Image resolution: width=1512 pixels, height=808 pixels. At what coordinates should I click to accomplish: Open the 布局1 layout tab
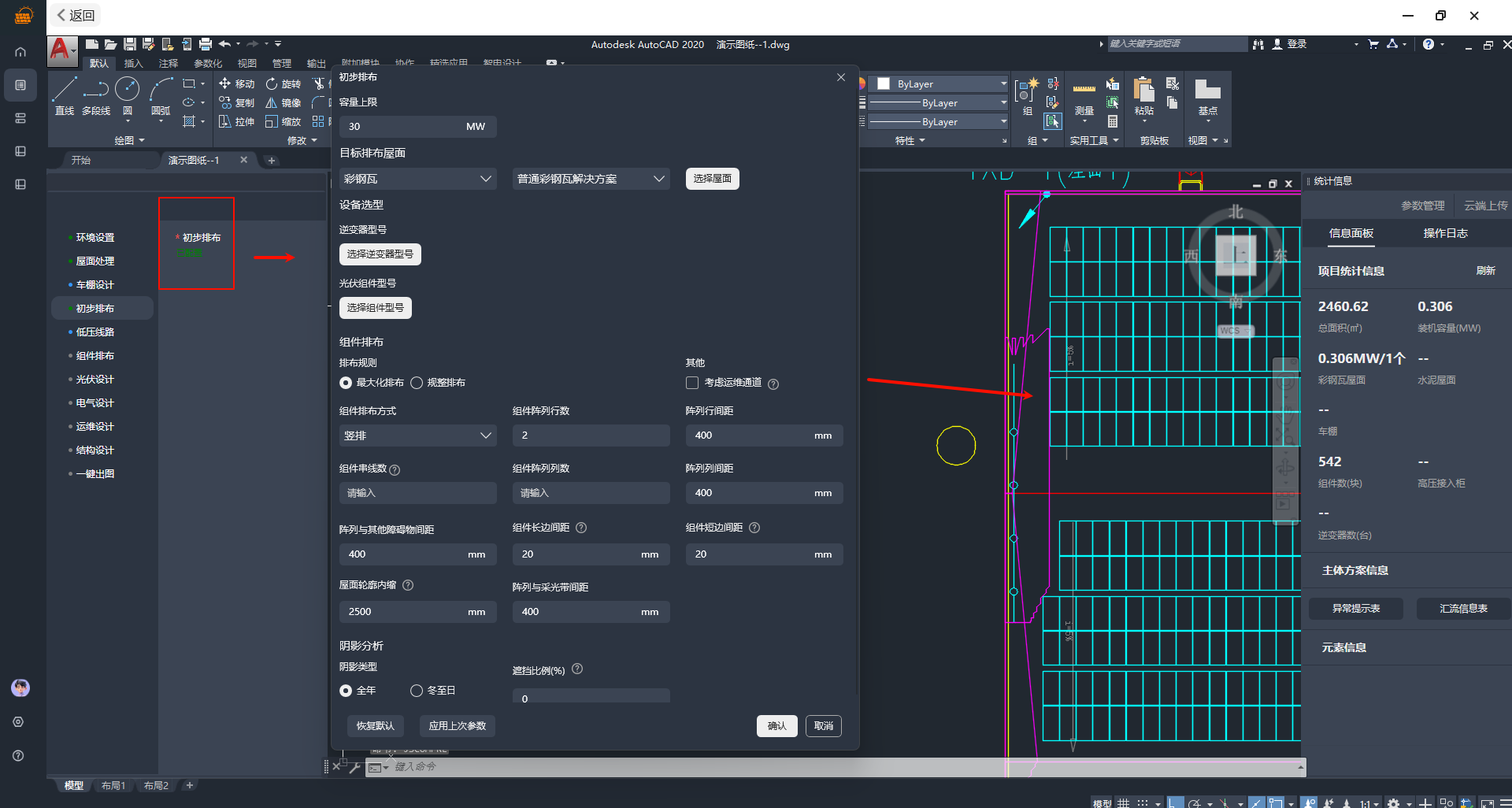113,785
